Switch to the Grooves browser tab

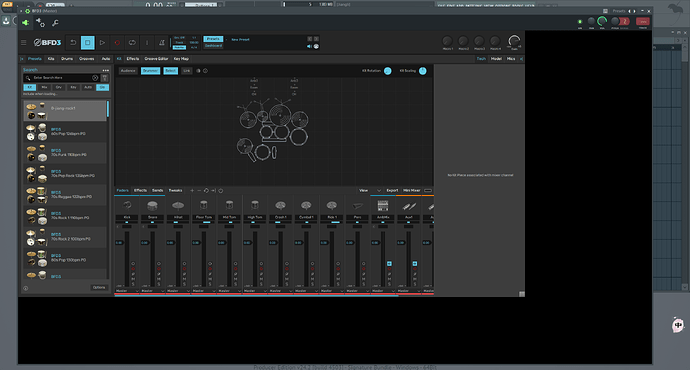pos(86,59)
